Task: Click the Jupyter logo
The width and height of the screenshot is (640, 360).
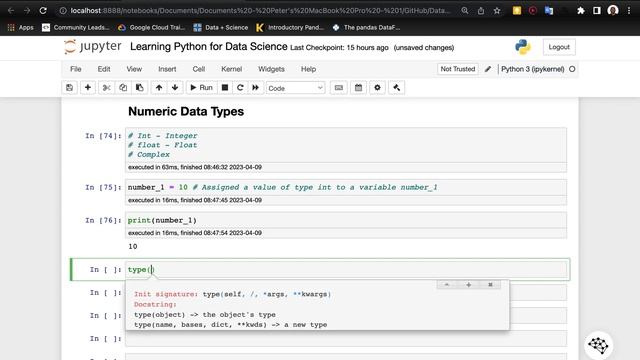Action: pyautogui.click(x=93, y=47)
